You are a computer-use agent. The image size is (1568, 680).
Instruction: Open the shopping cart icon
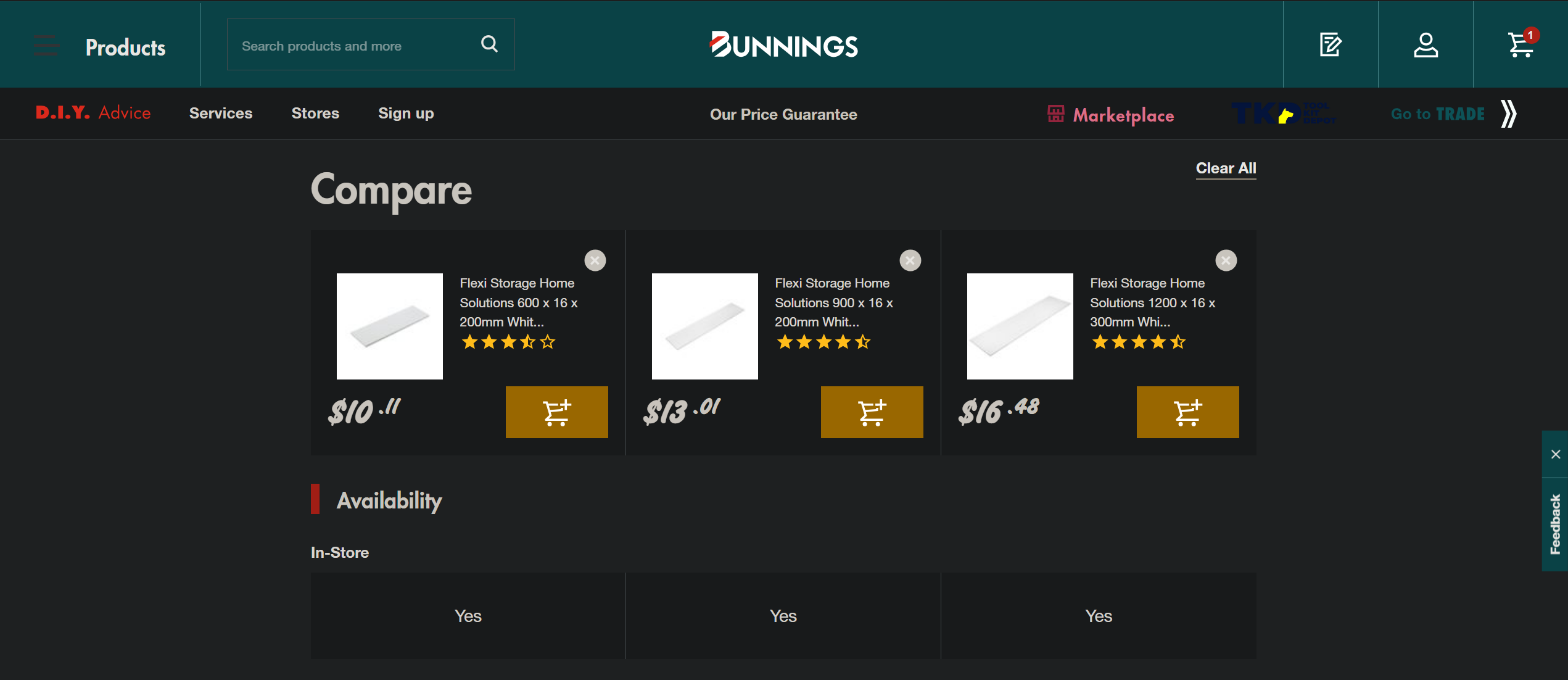pos(1521,44)
